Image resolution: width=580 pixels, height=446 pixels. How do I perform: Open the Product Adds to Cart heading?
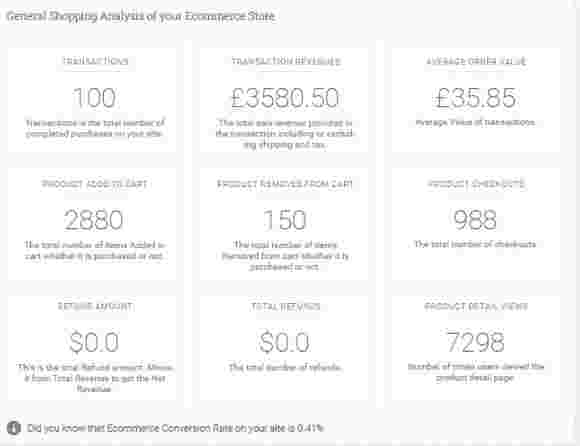click(x=94, y=184)
